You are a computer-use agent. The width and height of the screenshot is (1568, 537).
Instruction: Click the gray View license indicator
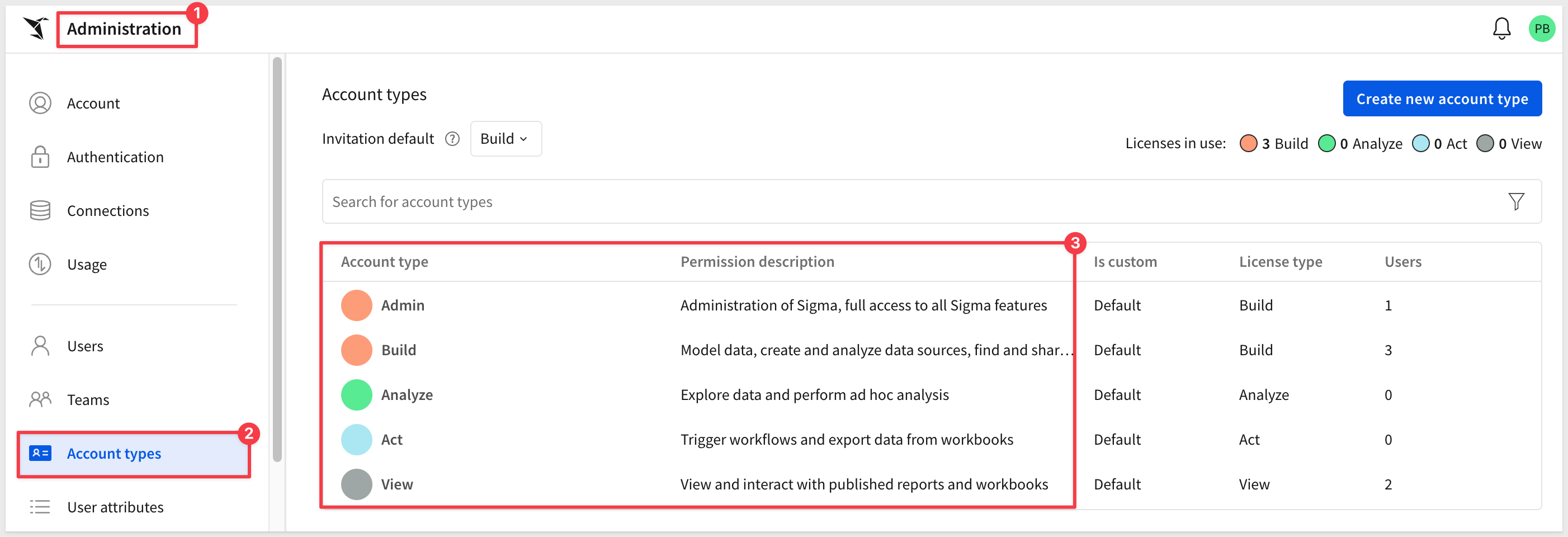click(1485, 144)
